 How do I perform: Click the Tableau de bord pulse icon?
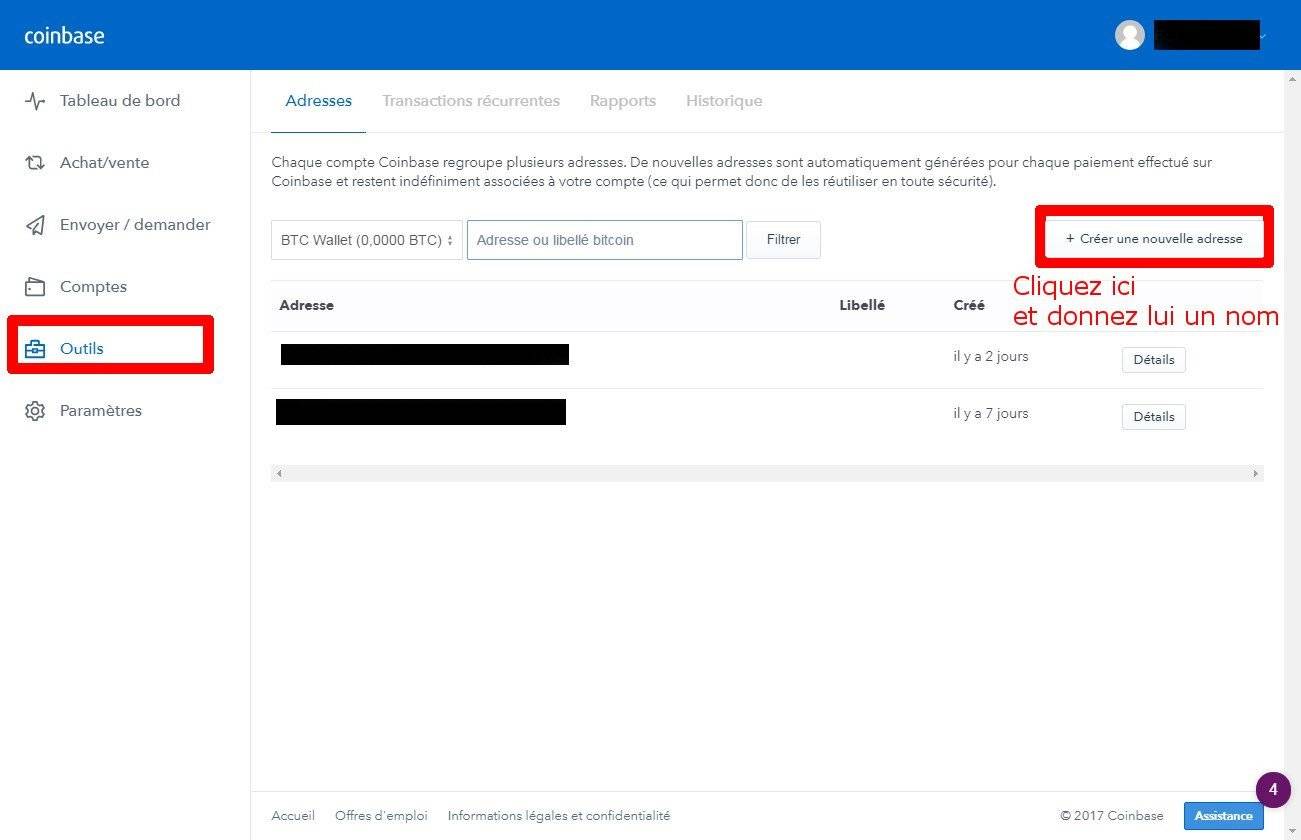[x=35, y=101]
